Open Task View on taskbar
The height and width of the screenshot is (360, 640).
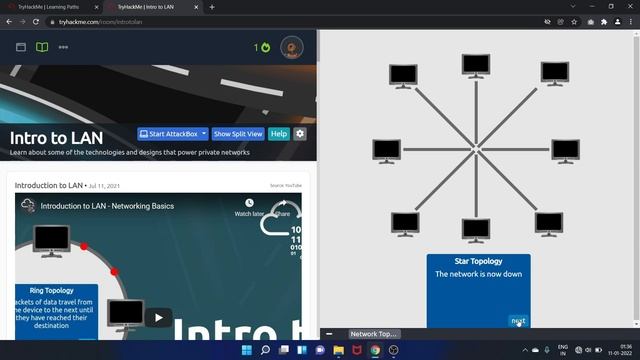click(284, 350)
